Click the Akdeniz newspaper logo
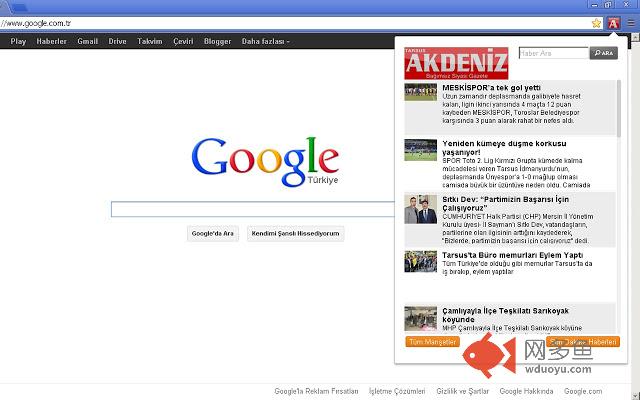Image resolution: width=640 pixels, height=400 pixels. coord(456,63)
